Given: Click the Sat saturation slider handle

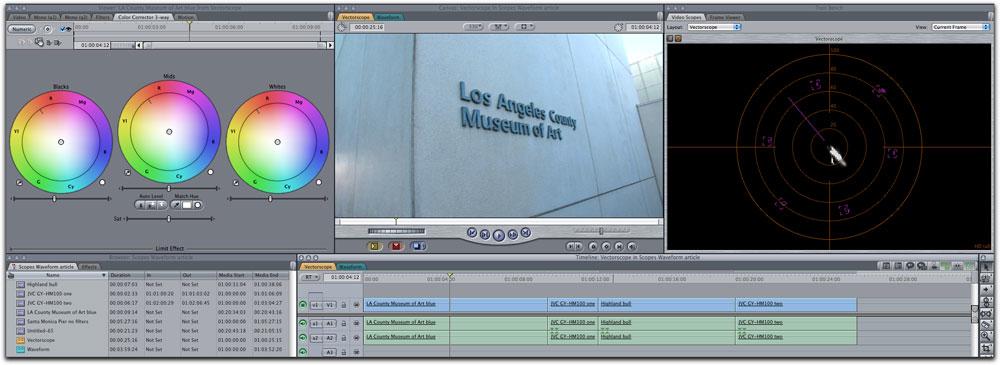Looking at the screenshot, I should (x=169, y=219).
